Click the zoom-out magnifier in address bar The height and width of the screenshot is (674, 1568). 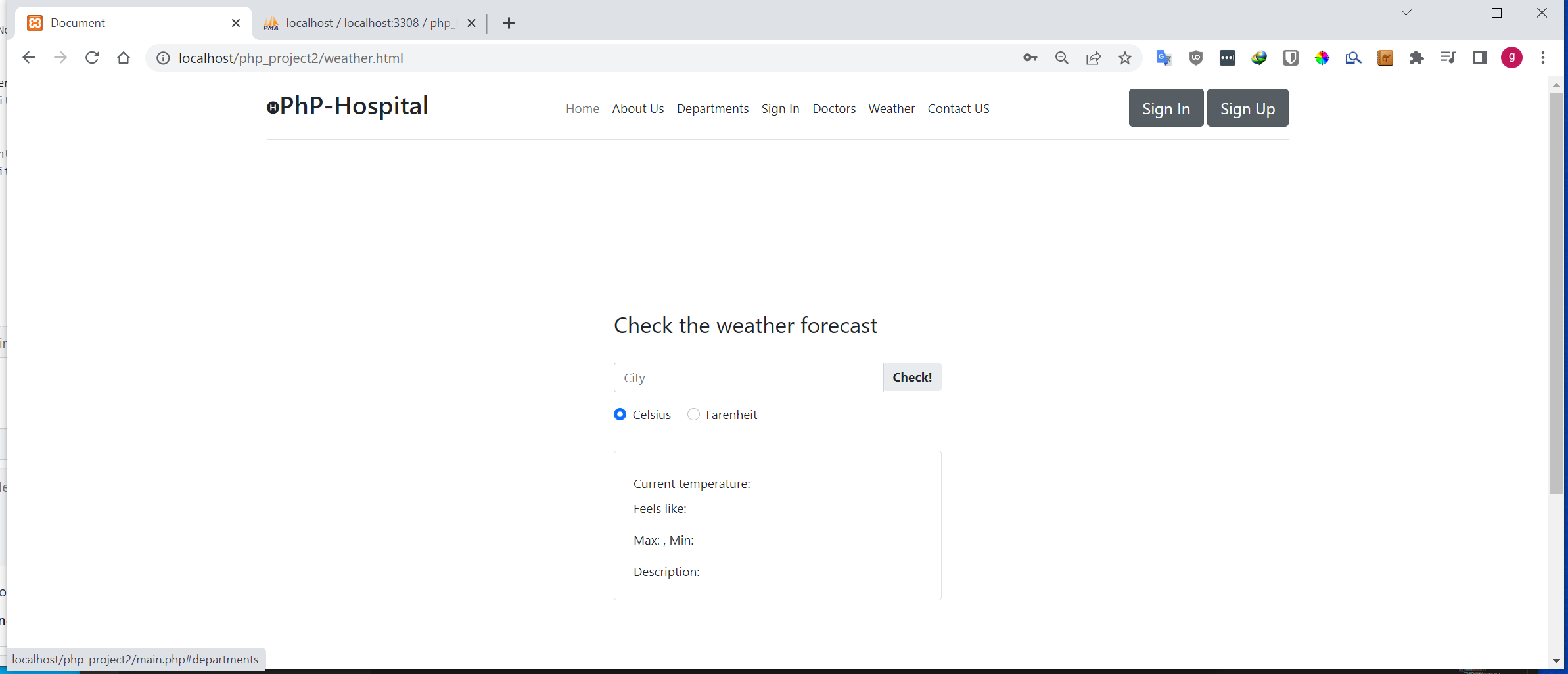pos(1061,58)
